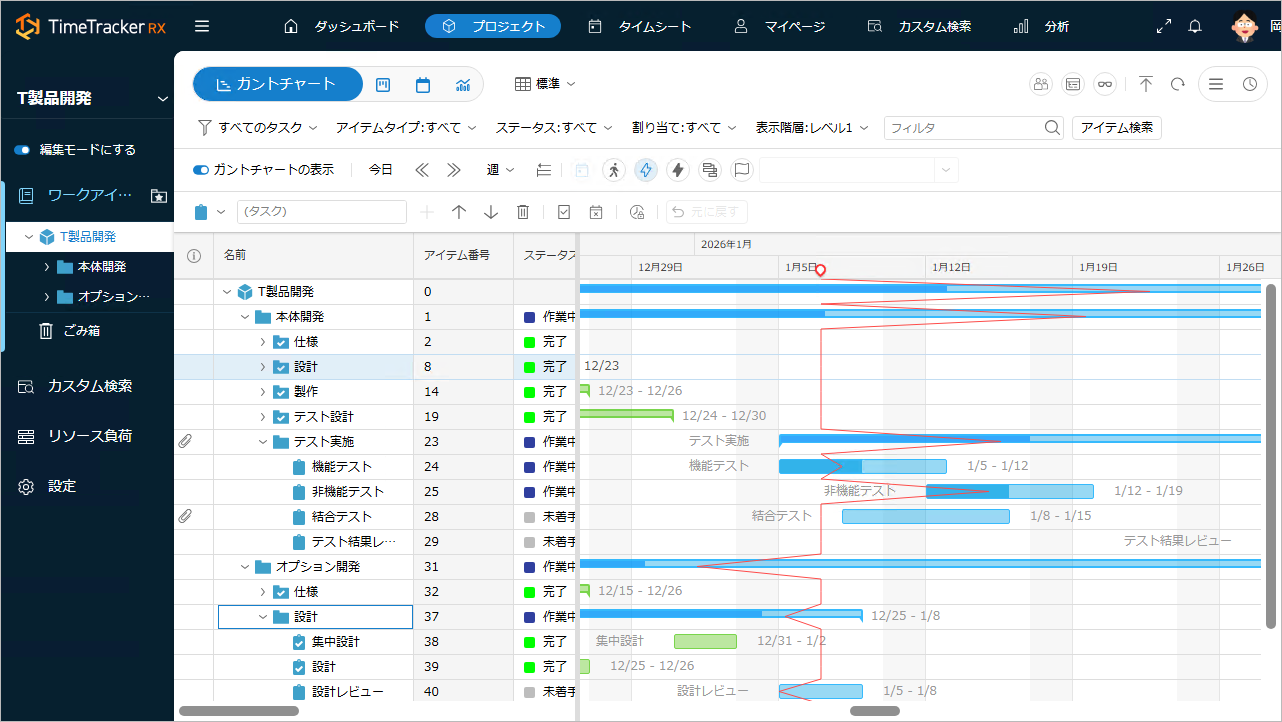Viewport: 1282px width, 722px height.
Task: Click the history clock icon
Action: pos(1249,85)
